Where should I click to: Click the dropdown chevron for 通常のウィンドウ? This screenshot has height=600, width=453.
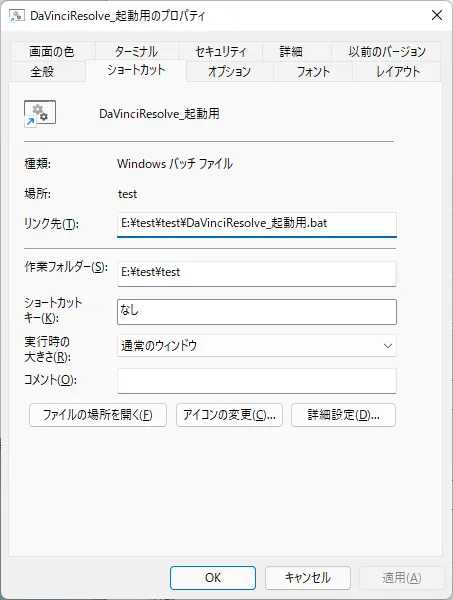tap(388, 346)
